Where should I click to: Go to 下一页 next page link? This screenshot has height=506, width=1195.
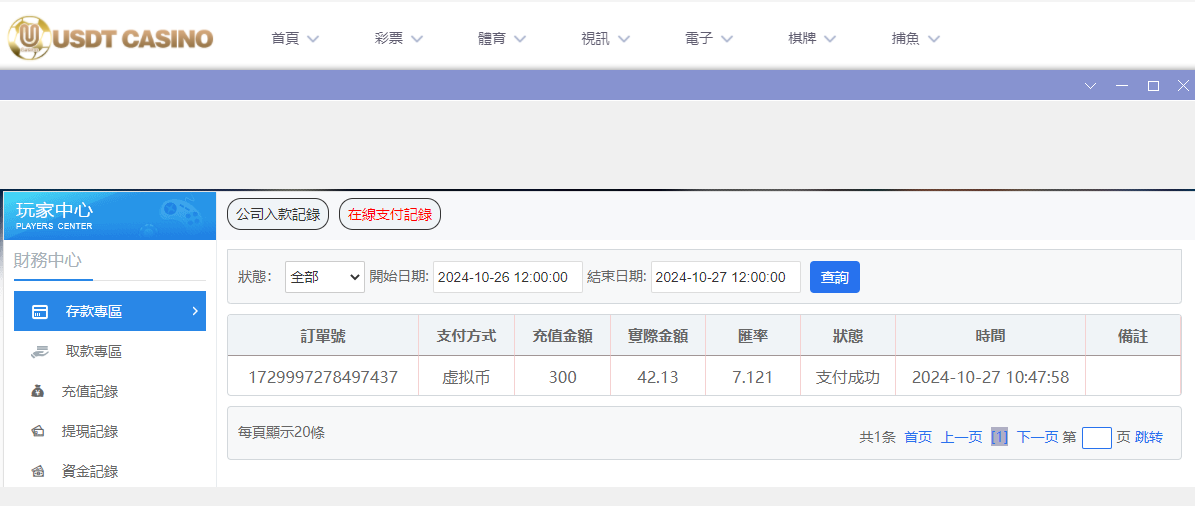[x=1037, y=437]
